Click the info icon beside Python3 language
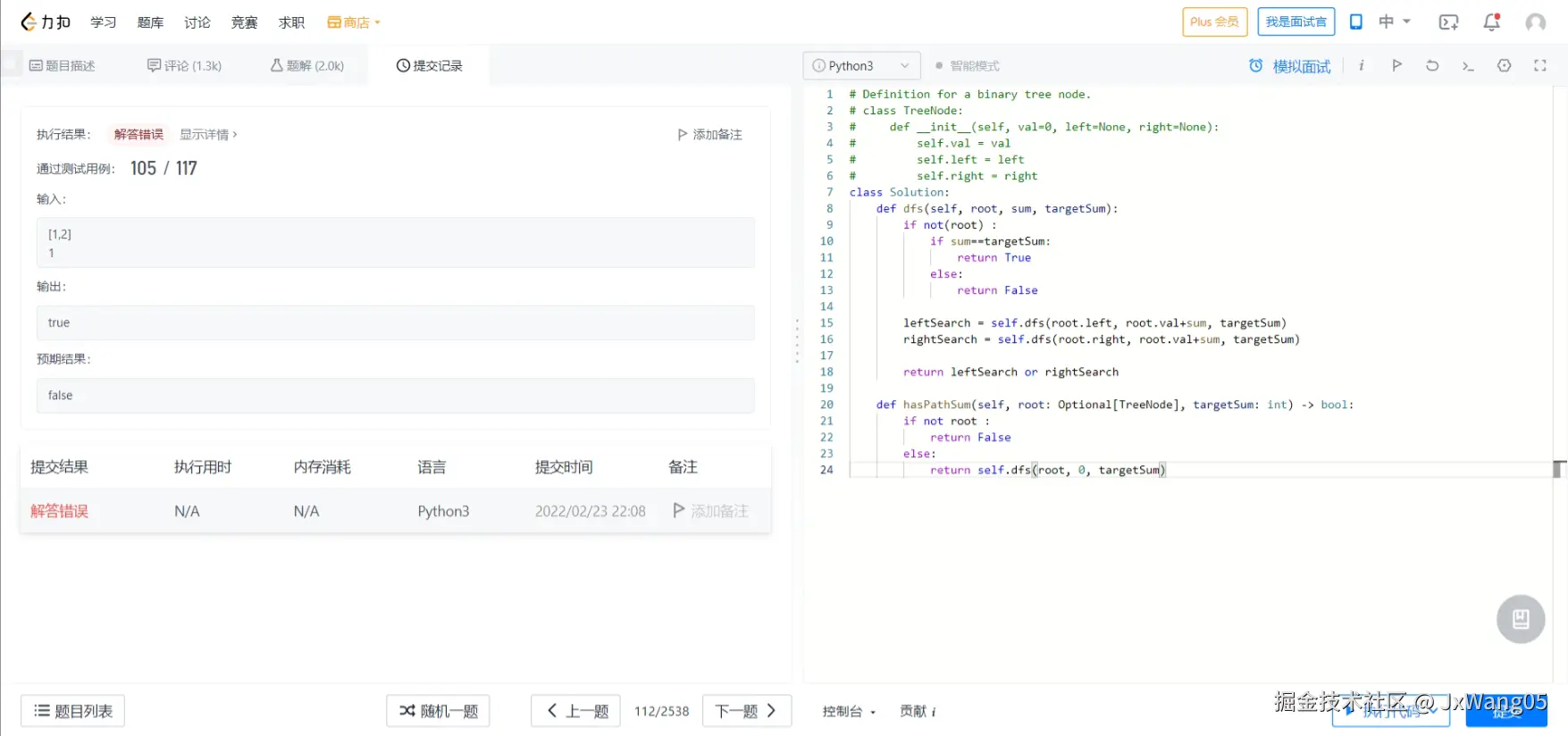 tap(818, 66)
